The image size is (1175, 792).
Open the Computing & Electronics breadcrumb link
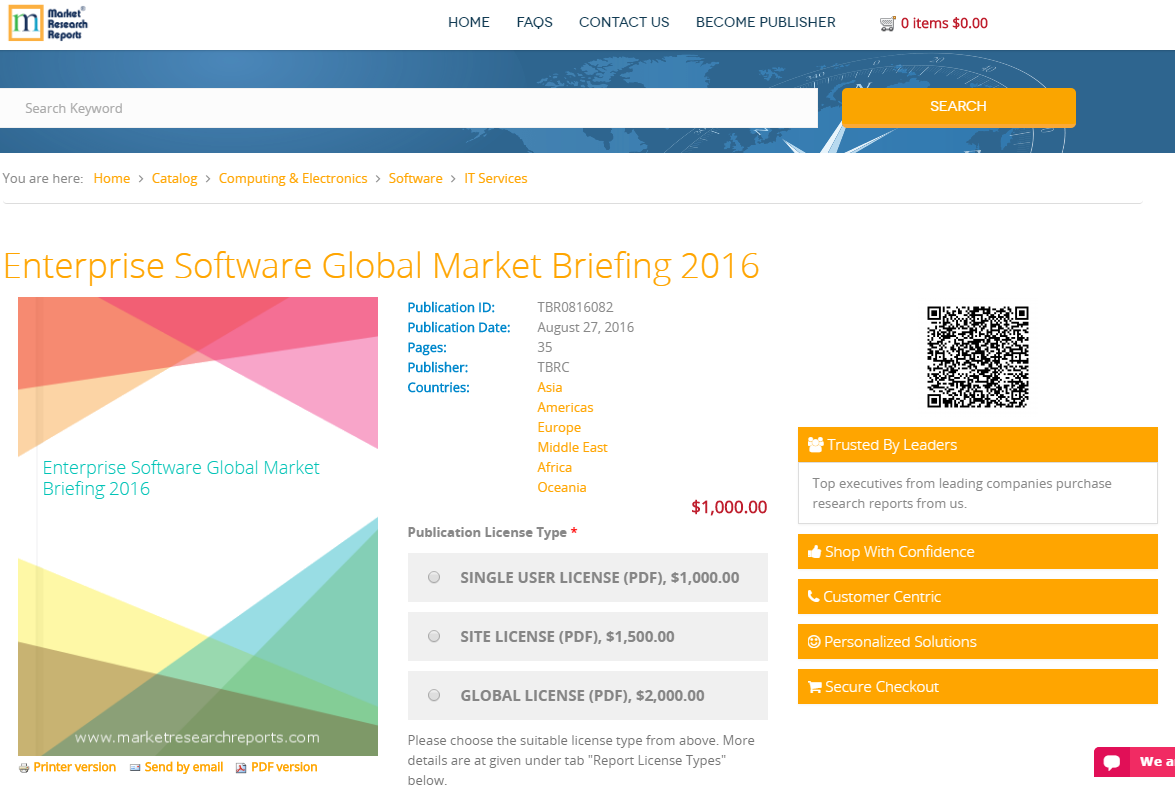point(293,178)
